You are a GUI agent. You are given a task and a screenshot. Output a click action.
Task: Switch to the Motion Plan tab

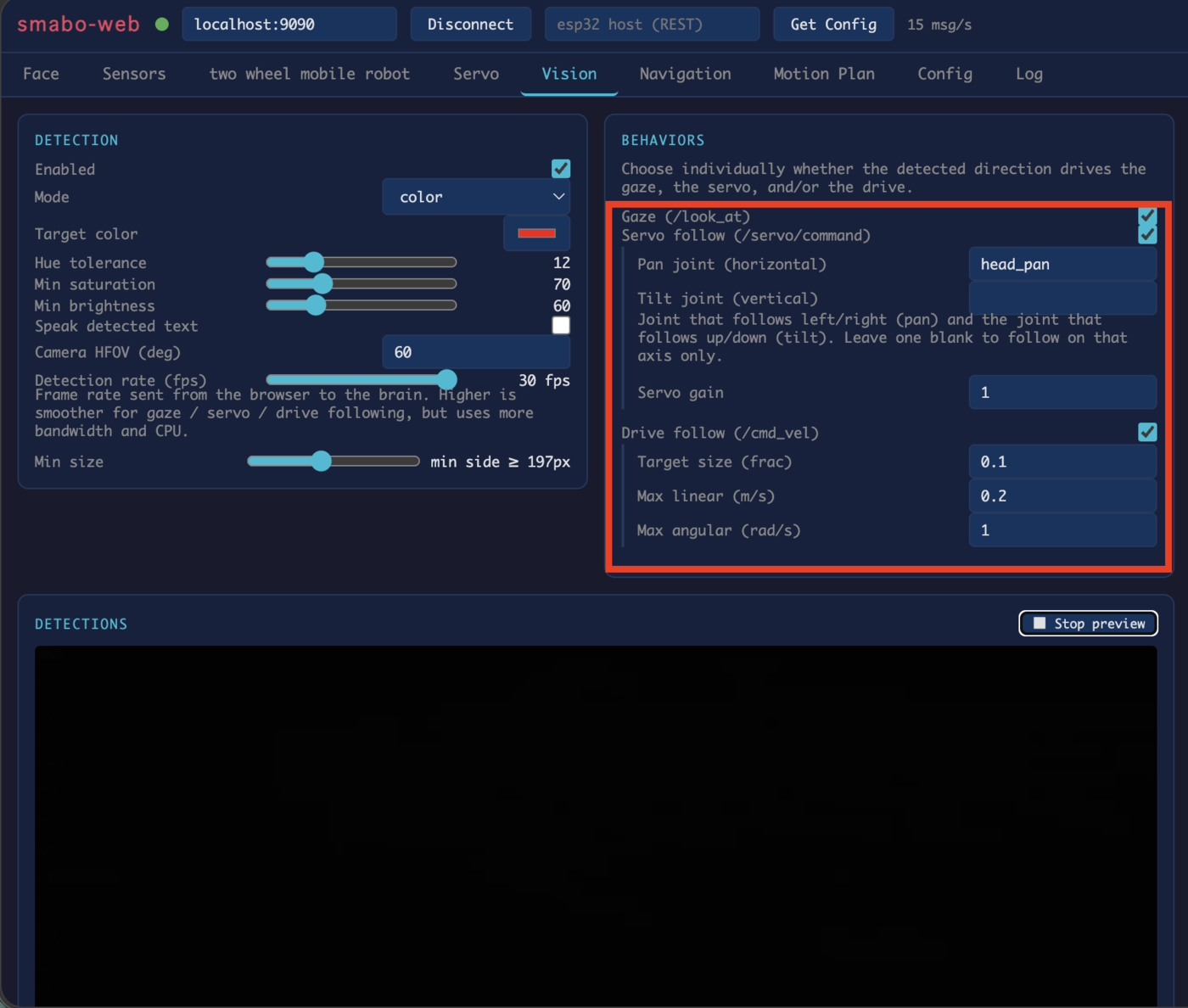coord(824,74)
